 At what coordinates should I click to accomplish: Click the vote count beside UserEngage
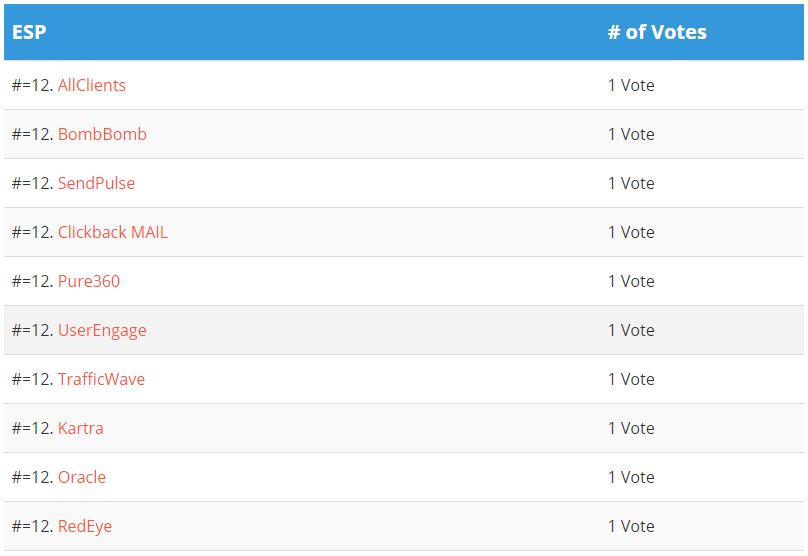coord(631,330)
